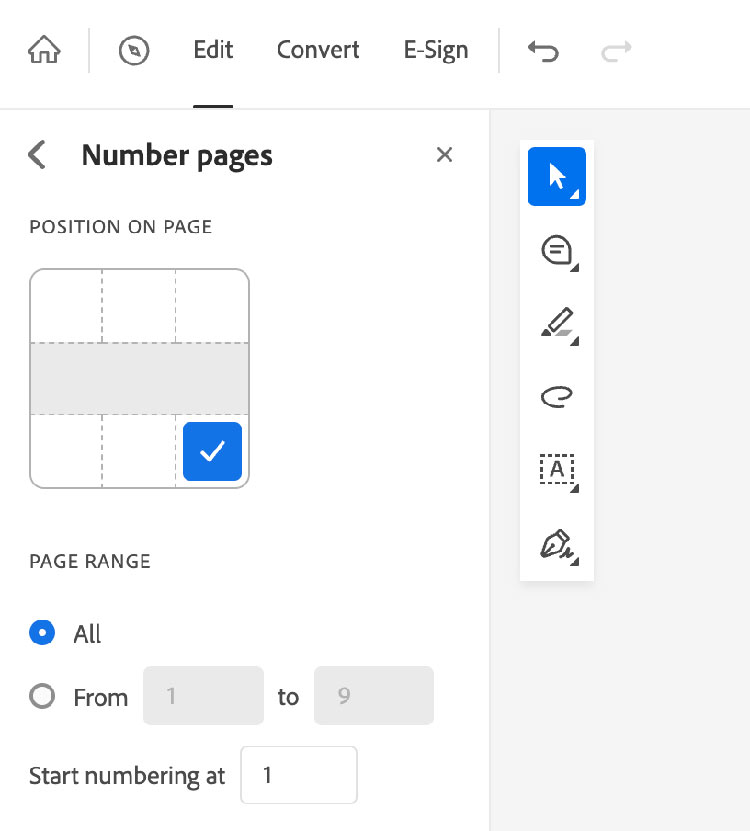Select the Draw freehand loop tool

(x=557, y=397)
